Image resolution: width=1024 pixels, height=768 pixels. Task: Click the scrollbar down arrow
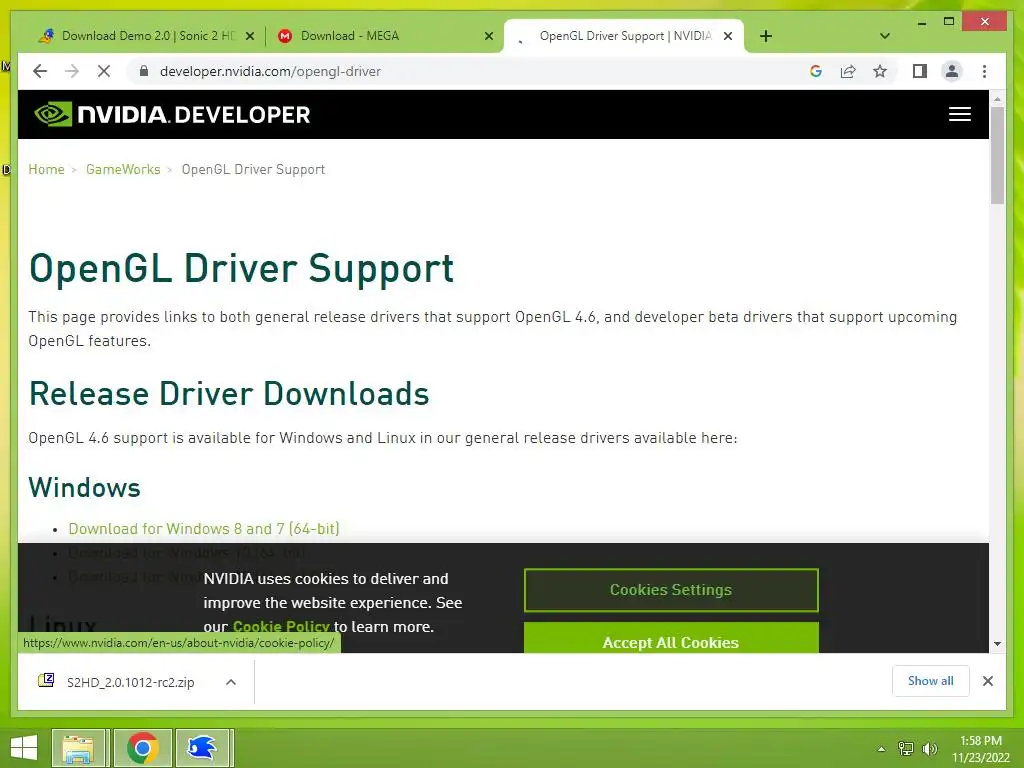point(997,644)
